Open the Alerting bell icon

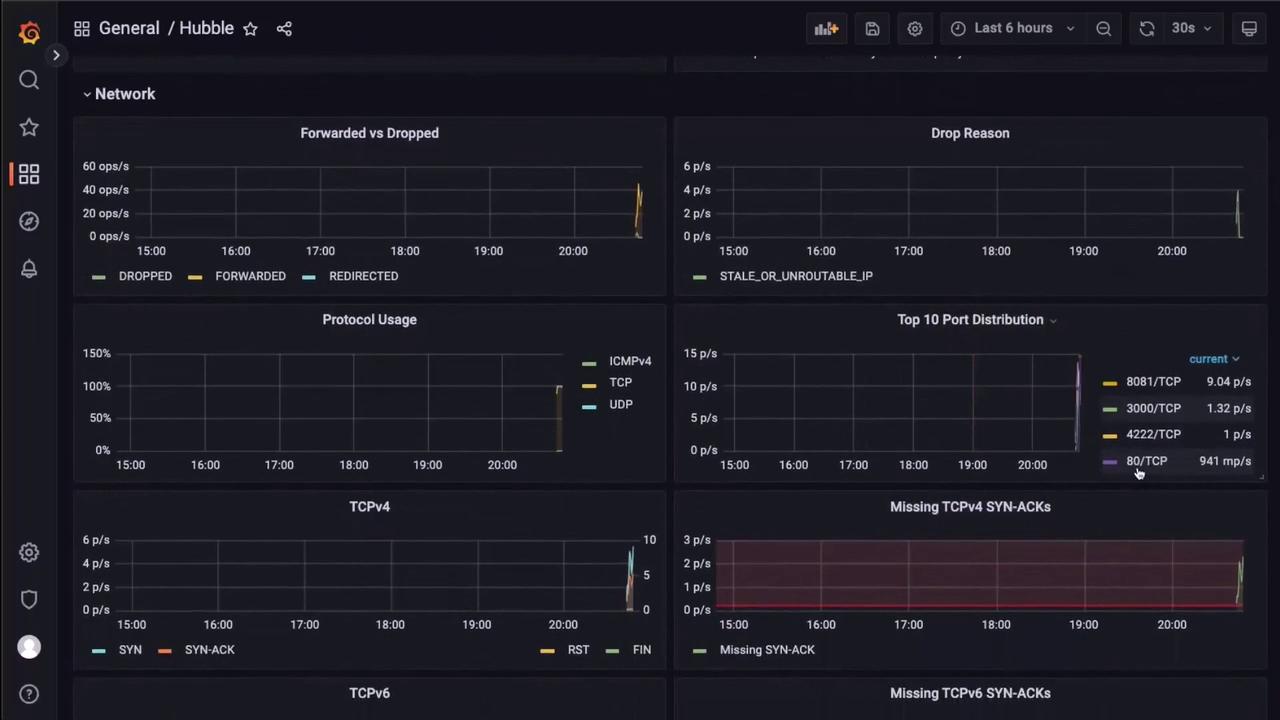click(29, 269)
